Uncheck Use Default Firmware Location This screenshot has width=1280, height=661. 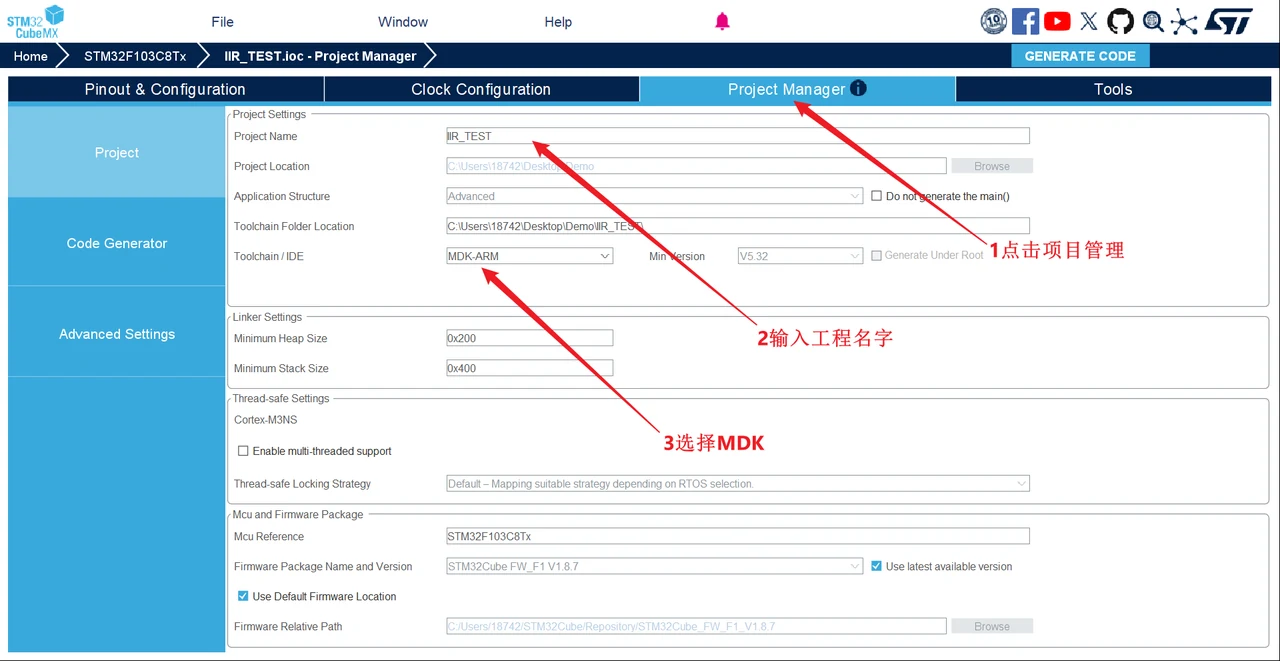coord(243,596)
